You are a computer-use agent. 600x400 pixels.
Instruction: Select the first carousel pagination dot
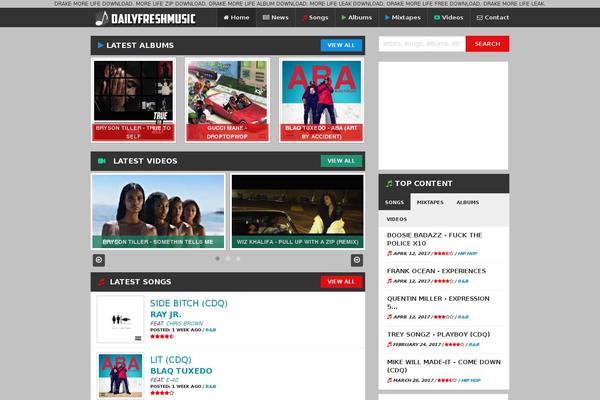pyautogui.click(x=218, y=259)
